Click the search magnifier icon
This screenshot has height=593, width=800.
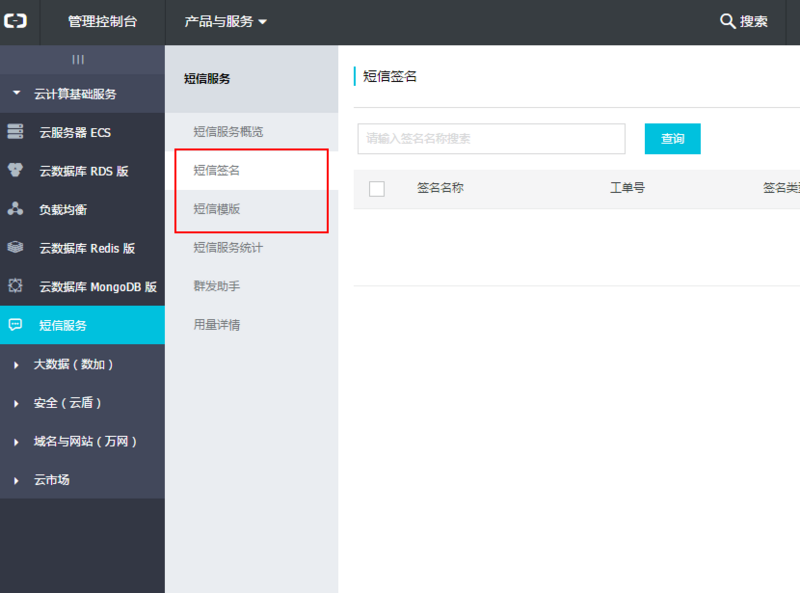727,21
